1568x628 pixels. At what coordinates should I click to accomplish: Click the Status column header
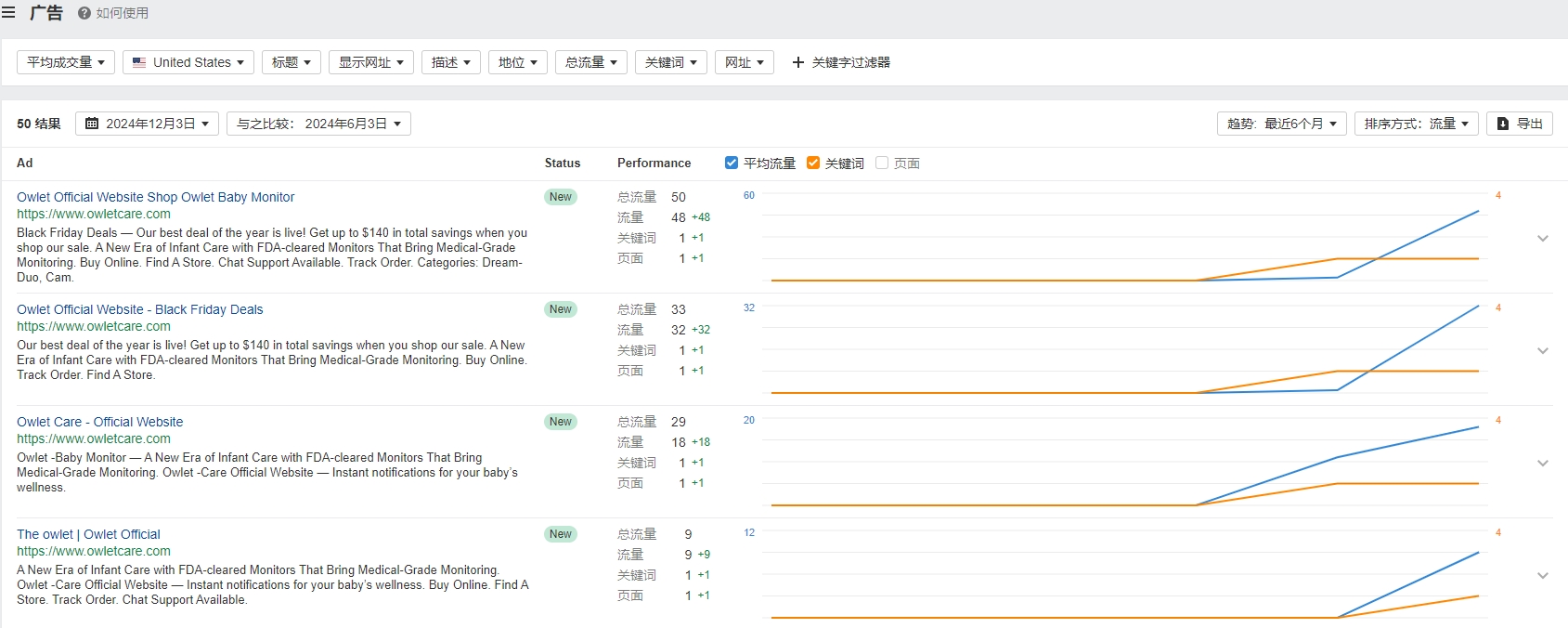[563, 163]
